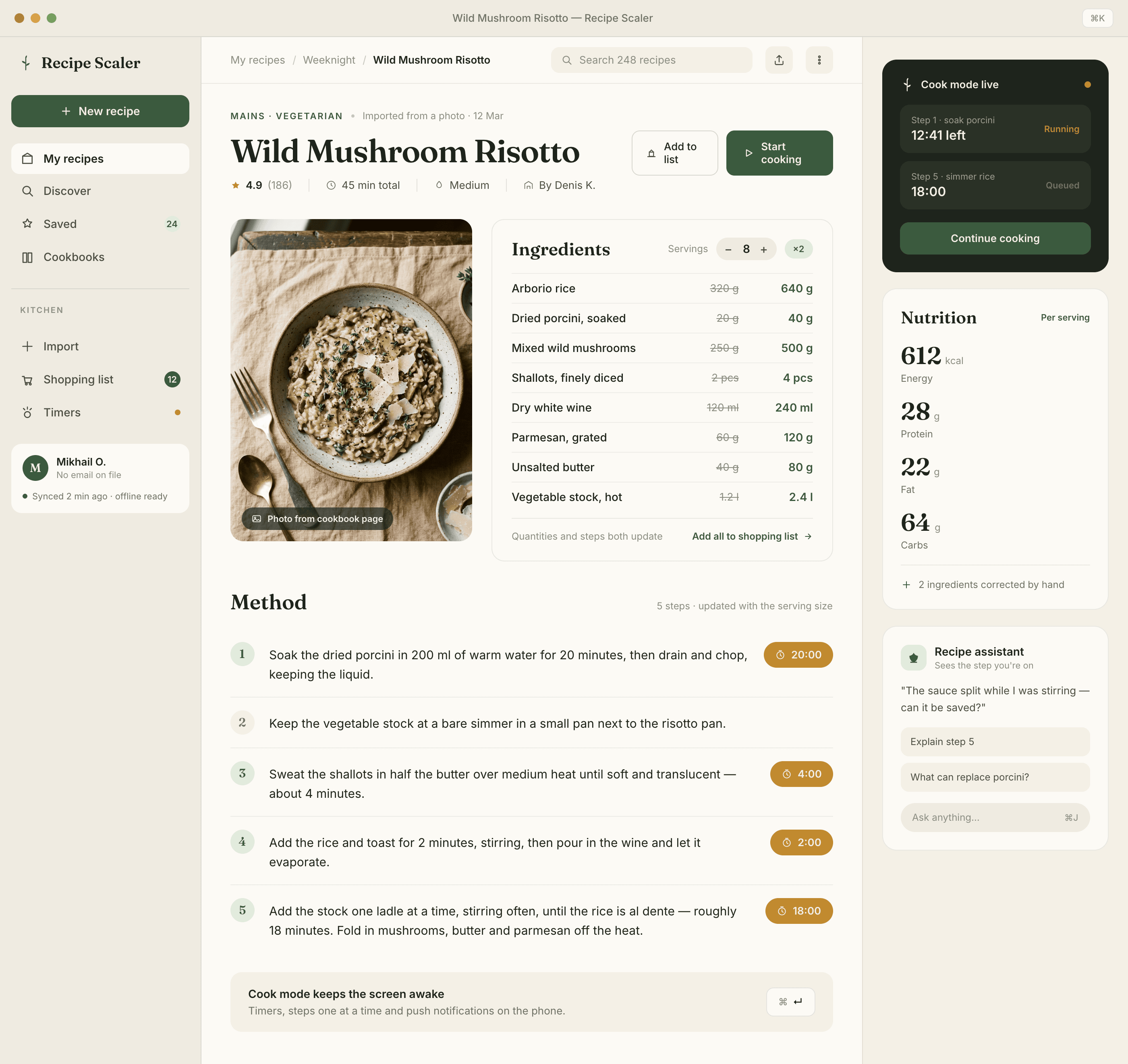Click Explain step 5 suggestion
Viewport: 1128px width, 1064px height.
pos(995,742)
